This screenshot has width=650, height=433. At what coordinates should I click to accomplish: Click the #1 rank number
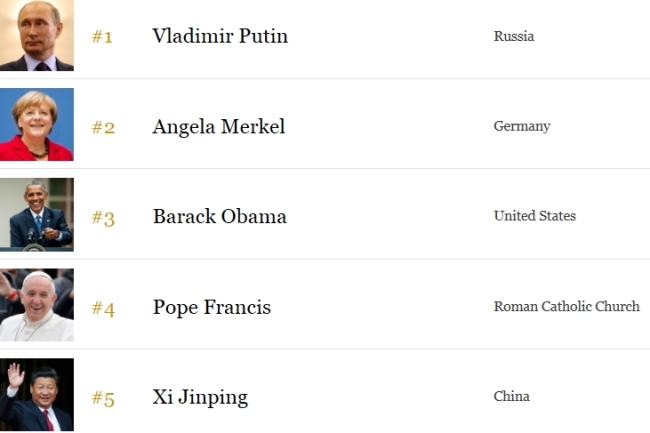102,37
